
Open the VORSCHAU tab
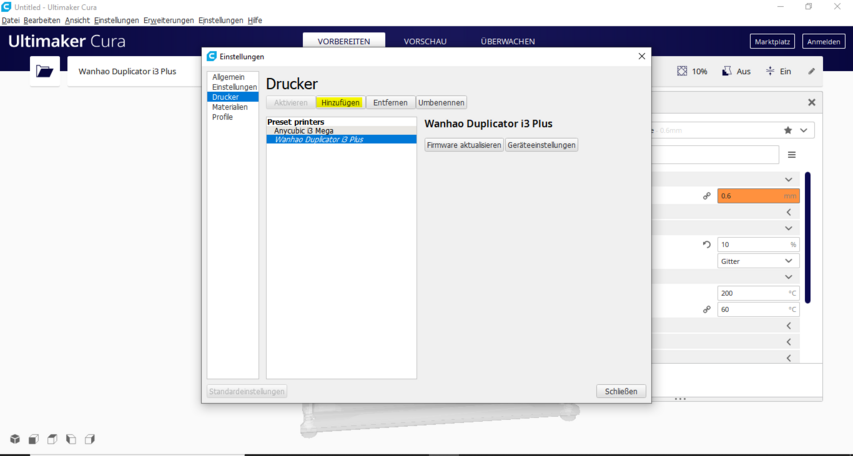pos(425,41)
